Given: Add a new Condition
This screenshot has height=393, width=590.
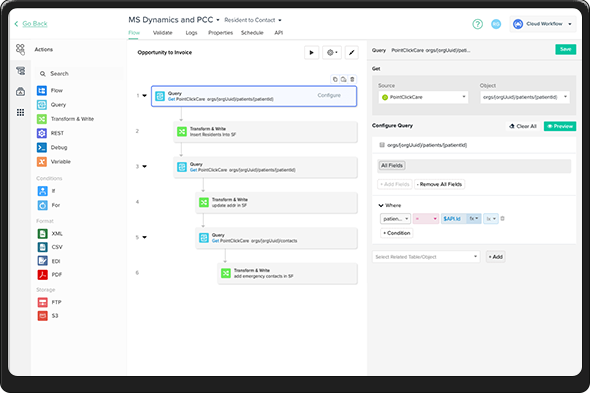Looking at the screenshot, I should coord(397,233).
